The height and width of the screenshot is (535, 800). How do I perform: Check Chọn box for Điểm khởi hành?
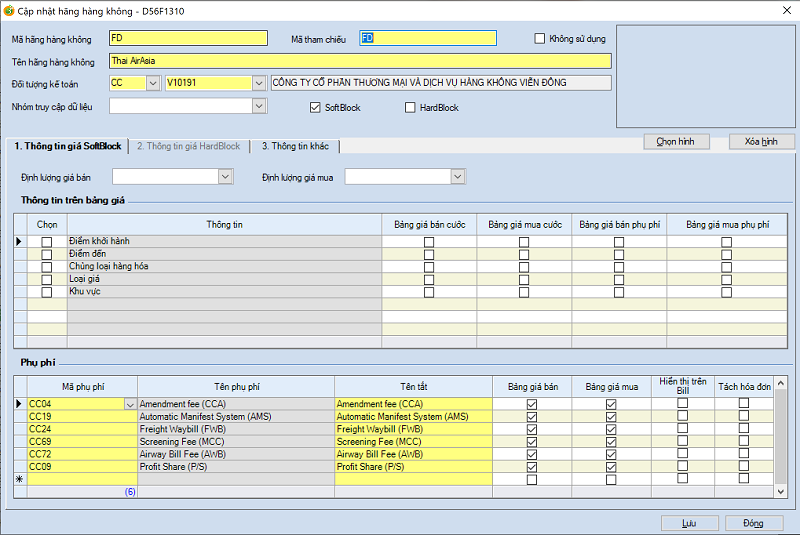47,242
